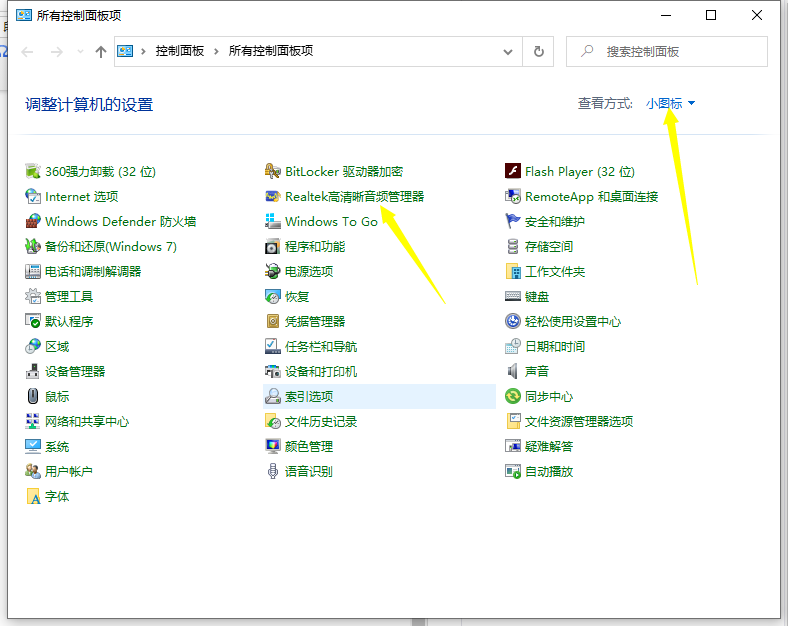Go up one level with Up arrow
The width and height of the screenshot is (788, 626).
click(101, 52)
